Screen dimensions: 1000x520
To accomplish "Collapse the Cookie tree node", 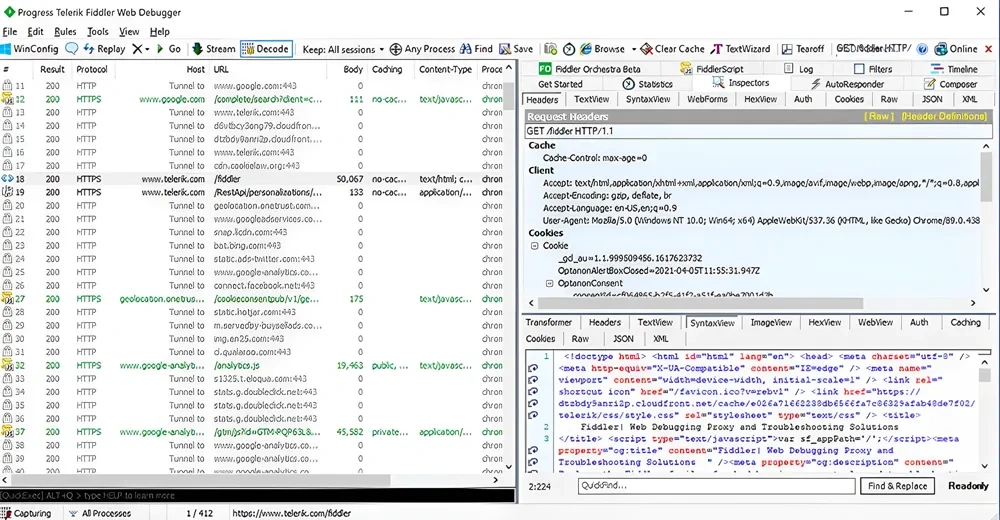I will 534,246.
